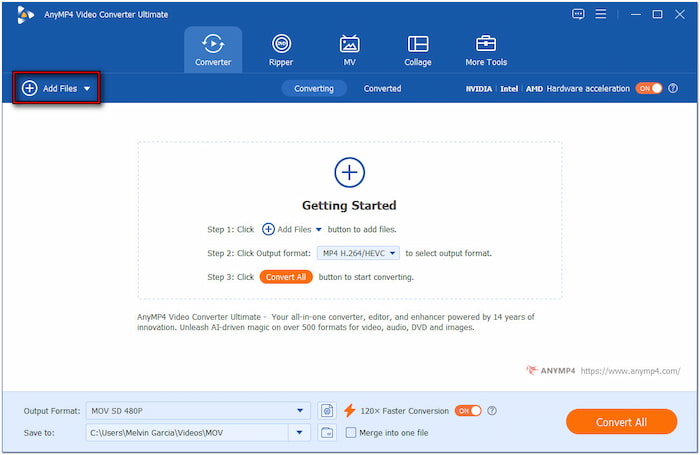Click Convert All in the Step 3 instructions
Viewport: 700px width, 455px height.
286,277
